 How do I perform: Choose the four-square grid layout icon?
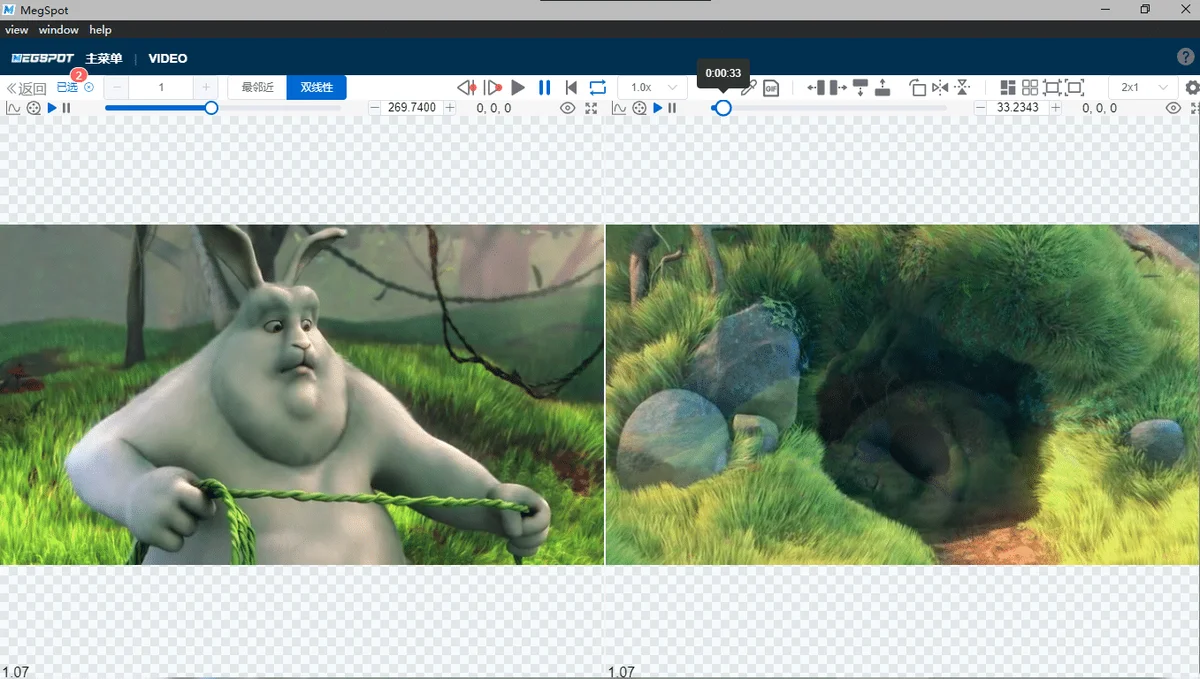(x=1030, y=88)
